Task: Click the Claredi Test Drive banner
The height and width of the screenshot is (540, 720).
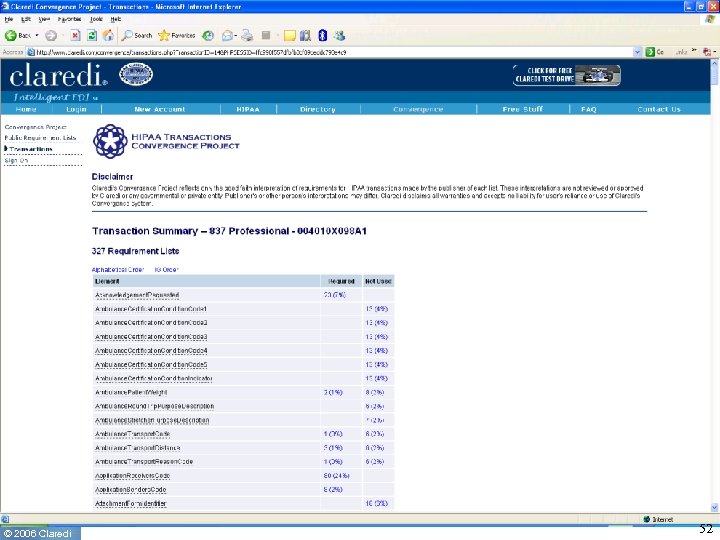Action: click(567, 75)
